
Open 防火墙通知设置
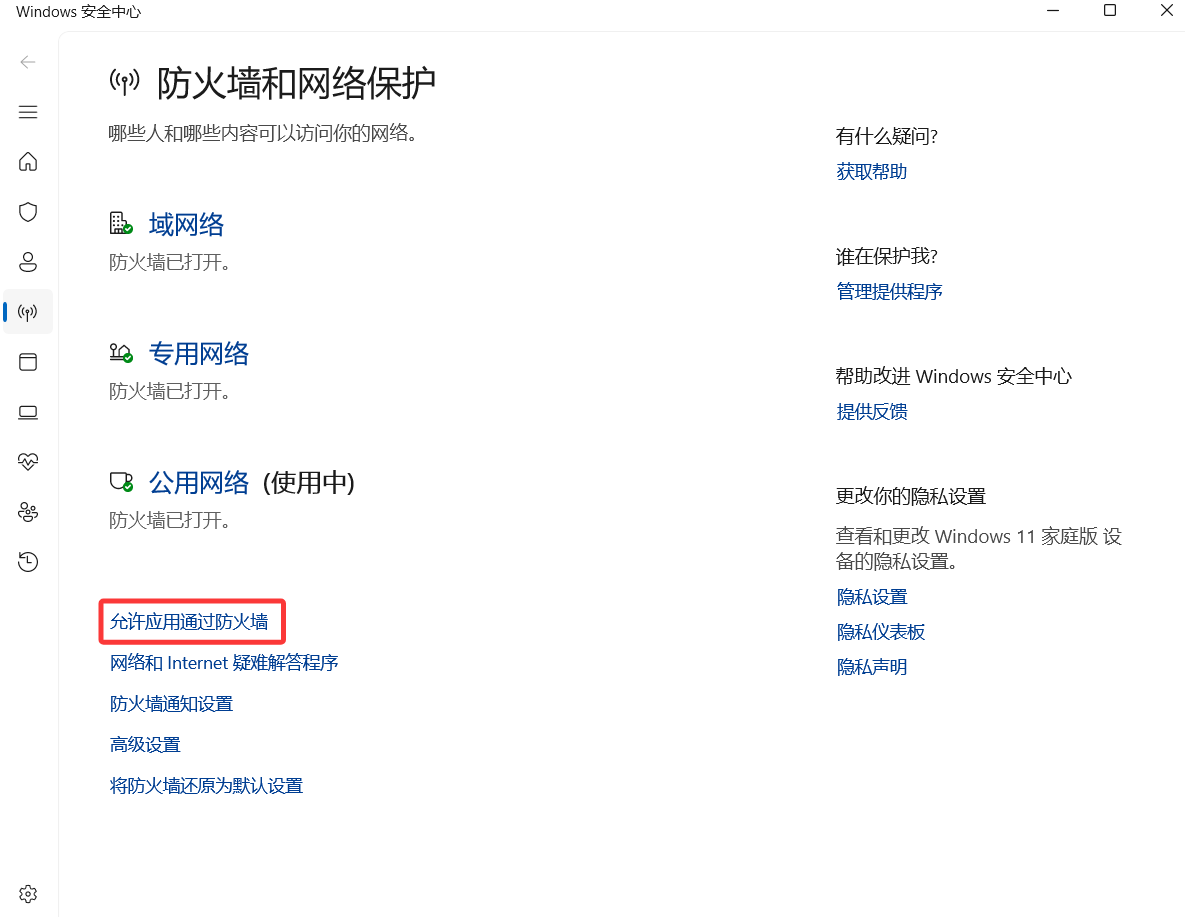[x=172, y=704]
